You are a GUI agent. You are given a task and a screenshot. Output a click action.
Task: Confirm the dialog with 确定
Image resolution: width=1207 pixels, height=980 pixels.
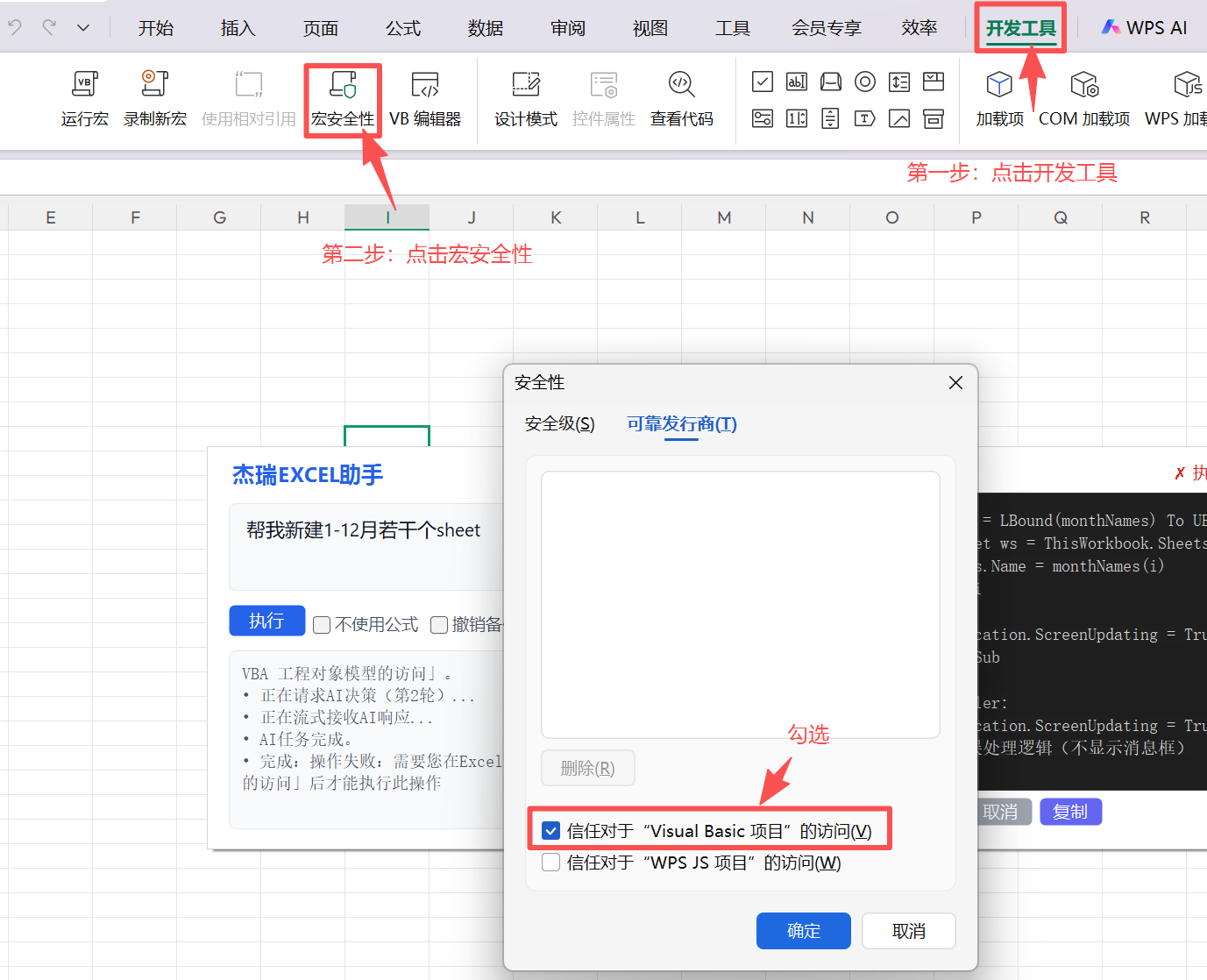803,931
